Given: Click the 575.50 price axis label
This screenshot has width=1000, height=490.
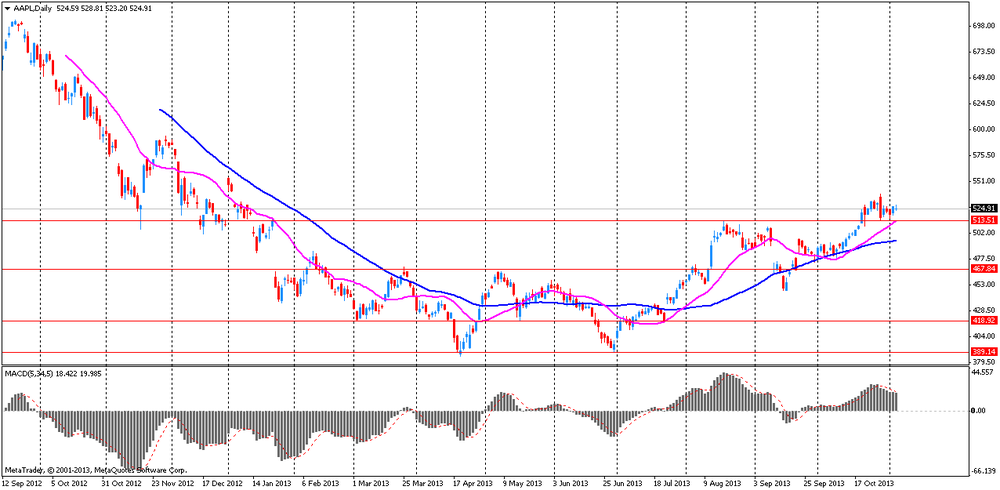Looking at the screenshot, I should tap(983, 155).
